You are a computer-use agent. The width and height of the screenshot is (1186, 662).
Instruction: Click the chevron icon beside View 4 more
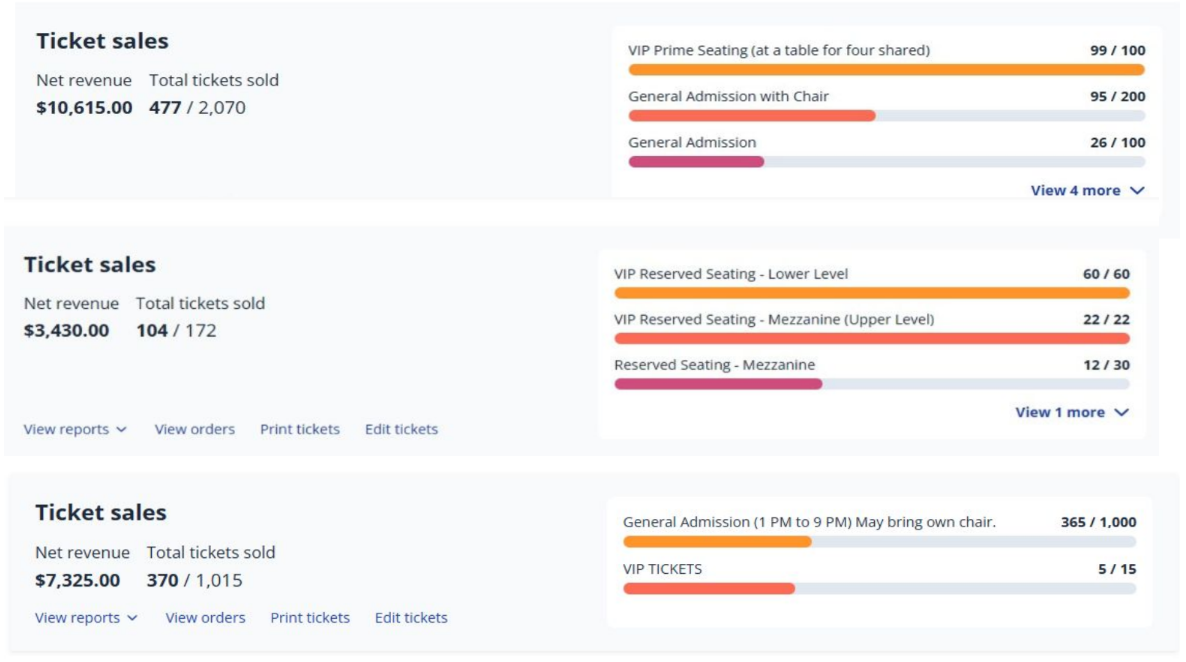pyautogui.click(x=1137, y=191)
